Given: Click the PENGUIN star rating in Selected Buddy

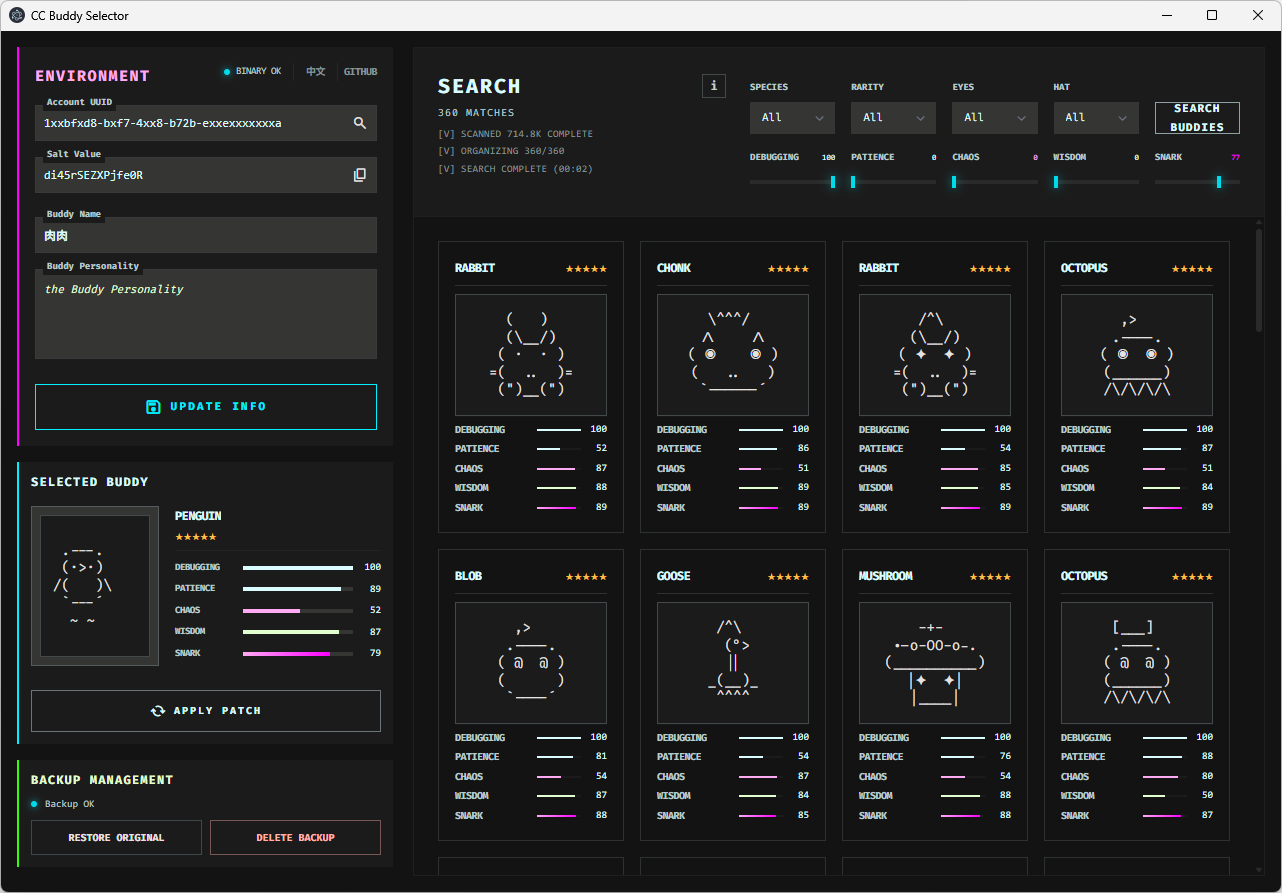Looking at the screenshot, I should tap(196, 537).
